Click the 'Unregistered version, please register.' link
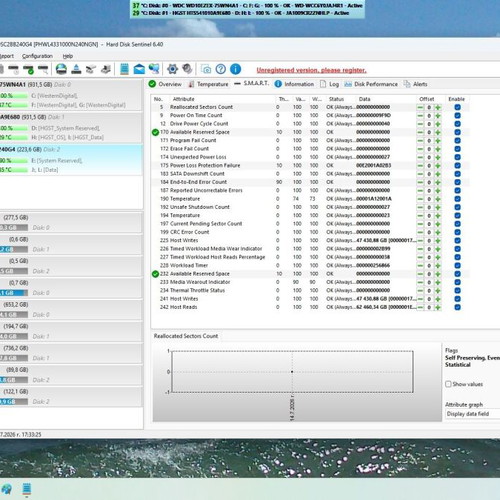Screen dimensions: 500x500 click(311, 70)
